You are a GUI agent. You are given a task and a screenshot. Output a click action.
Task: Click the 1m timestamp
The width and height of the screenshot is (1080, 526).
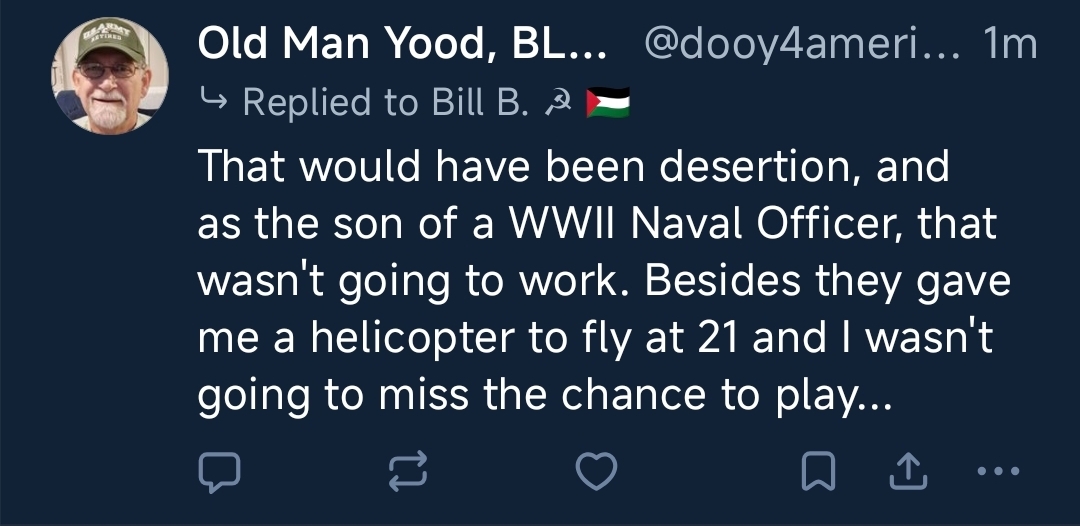pyautogui.click(x=1010, y=45)
